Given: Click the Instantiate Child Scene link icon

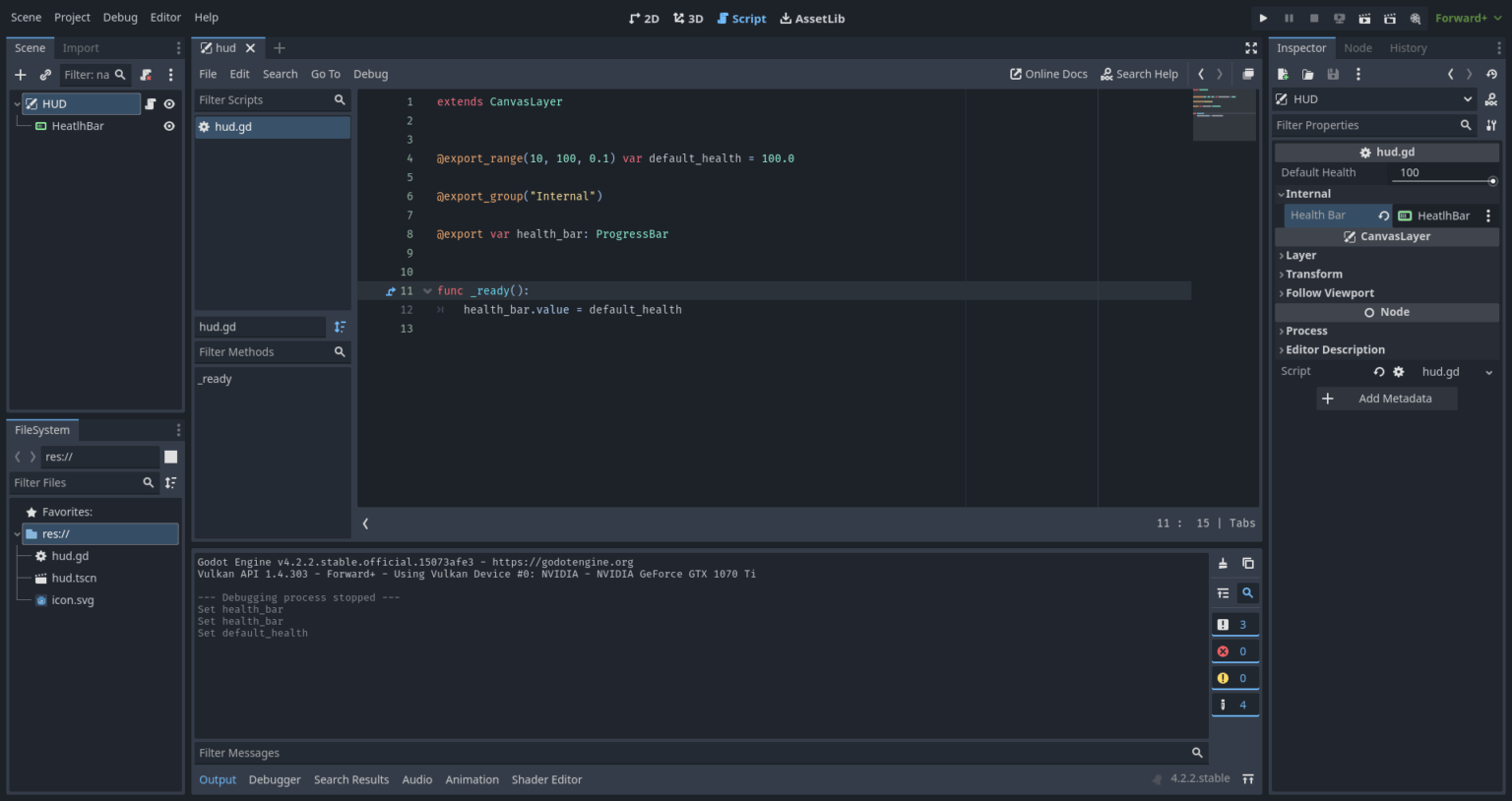Looking at the screenshot, I should coord(45,75).
